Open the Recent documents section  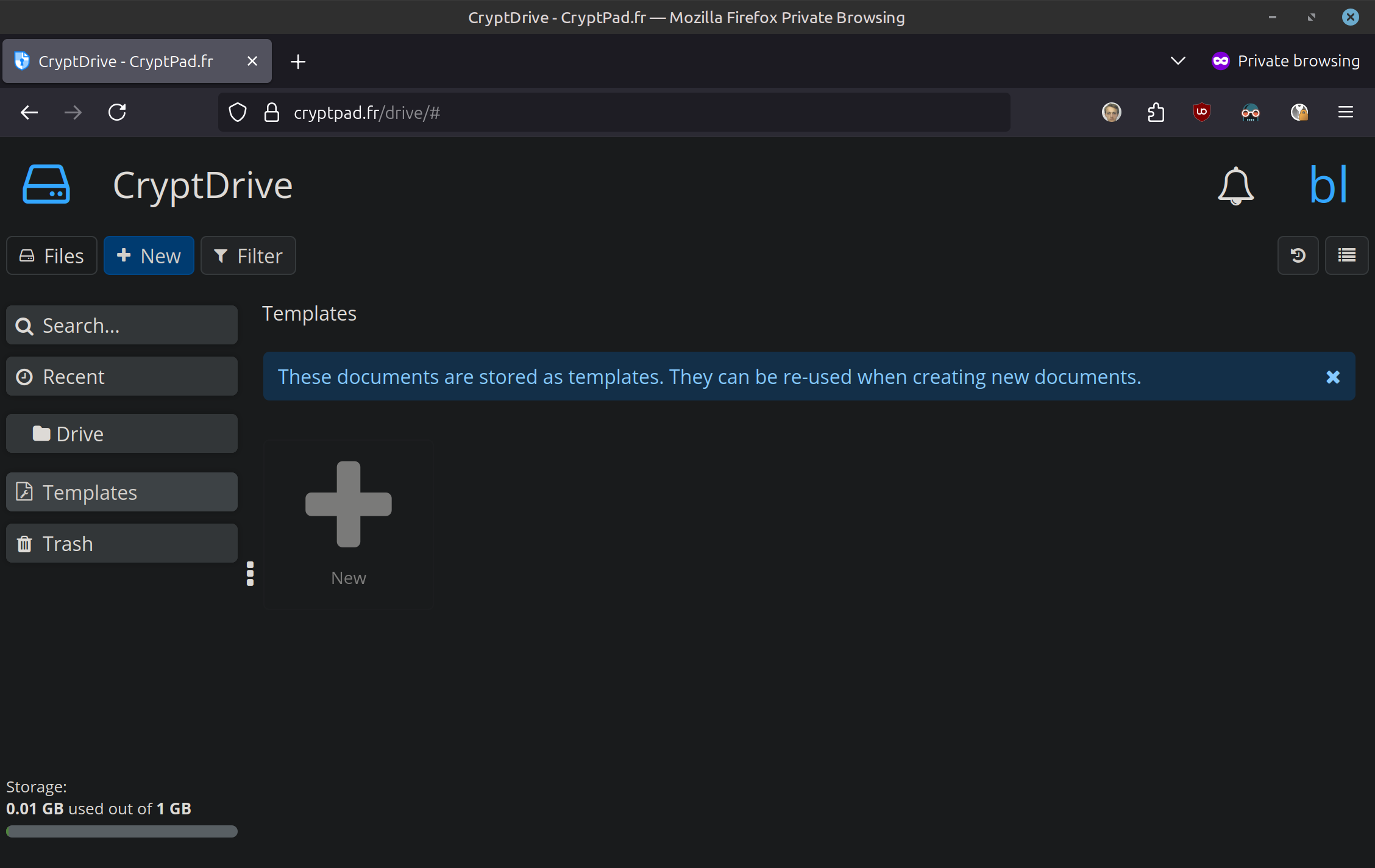122,377
